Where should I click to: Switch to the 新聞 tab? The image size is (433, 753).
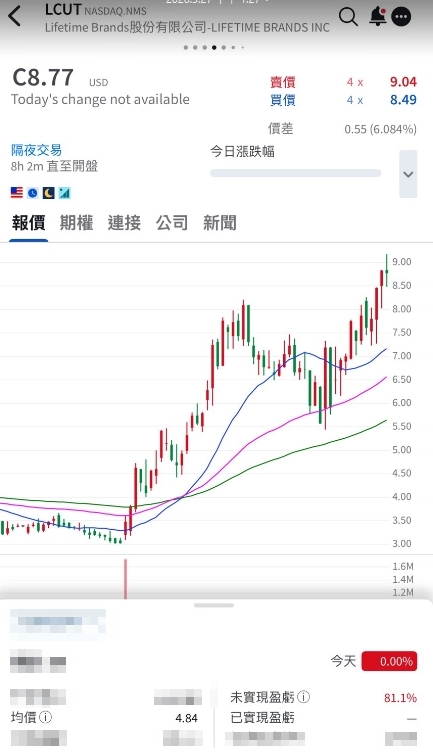pos(219,223)
